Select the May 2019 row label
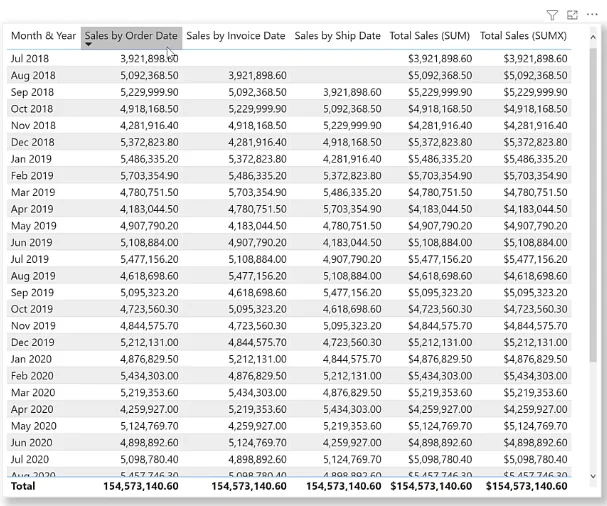 34,226
